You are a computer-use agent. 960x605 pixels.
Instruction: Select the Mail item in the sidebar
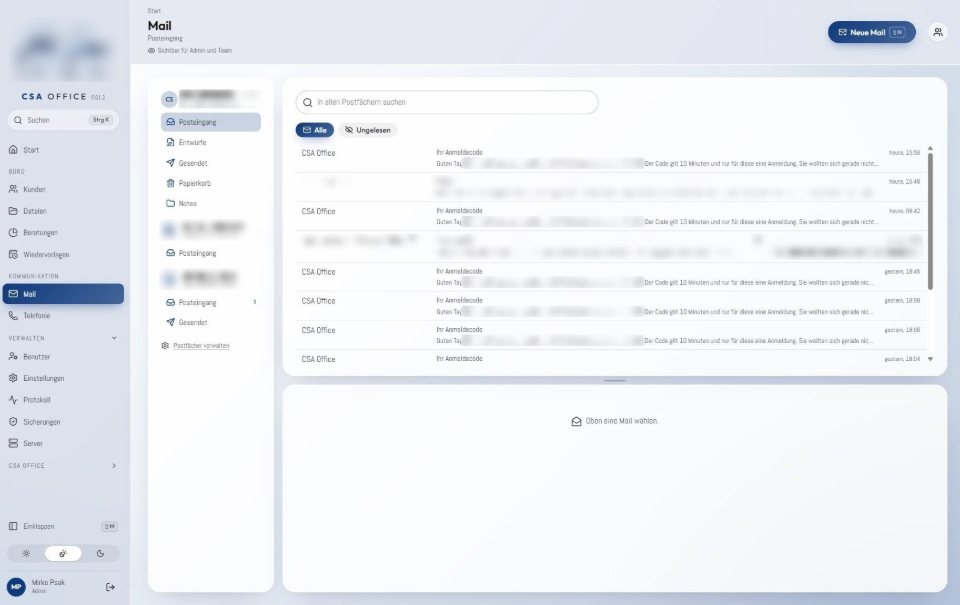63,294
